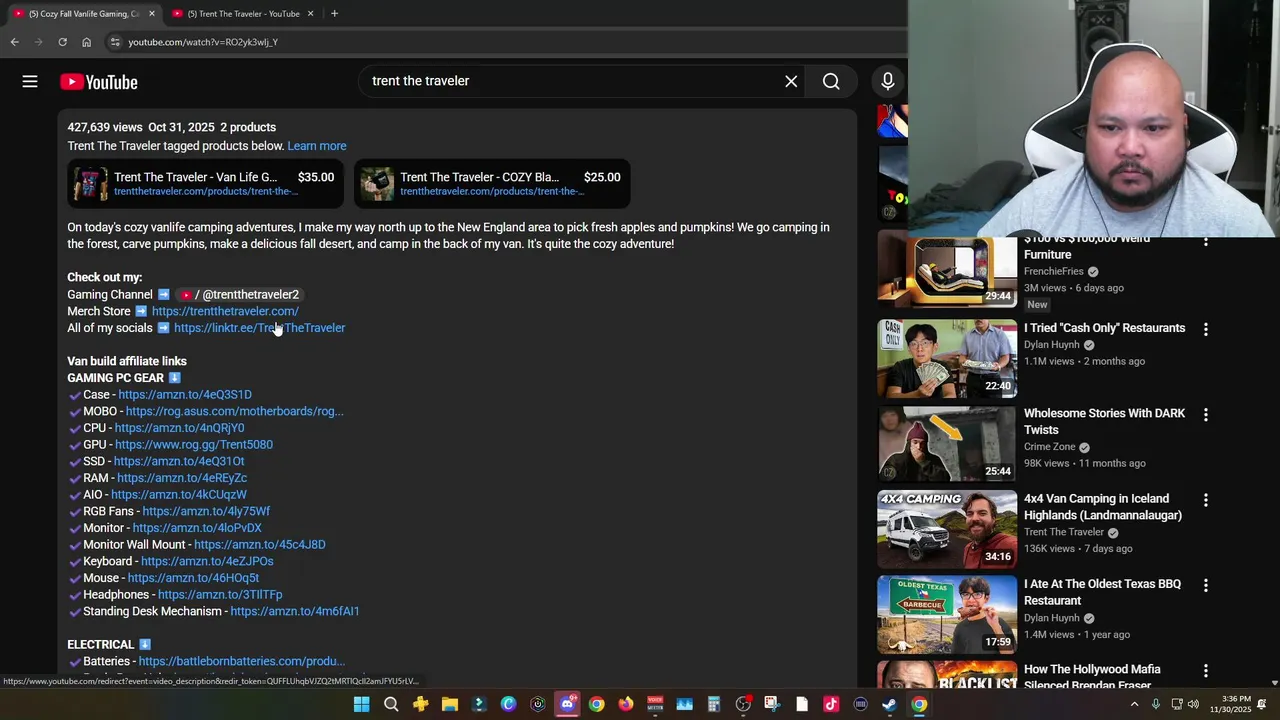This screenshot has width=1280, height=720.
Task: Open the RGB Fans affiliate link
Action: [206, 511]
